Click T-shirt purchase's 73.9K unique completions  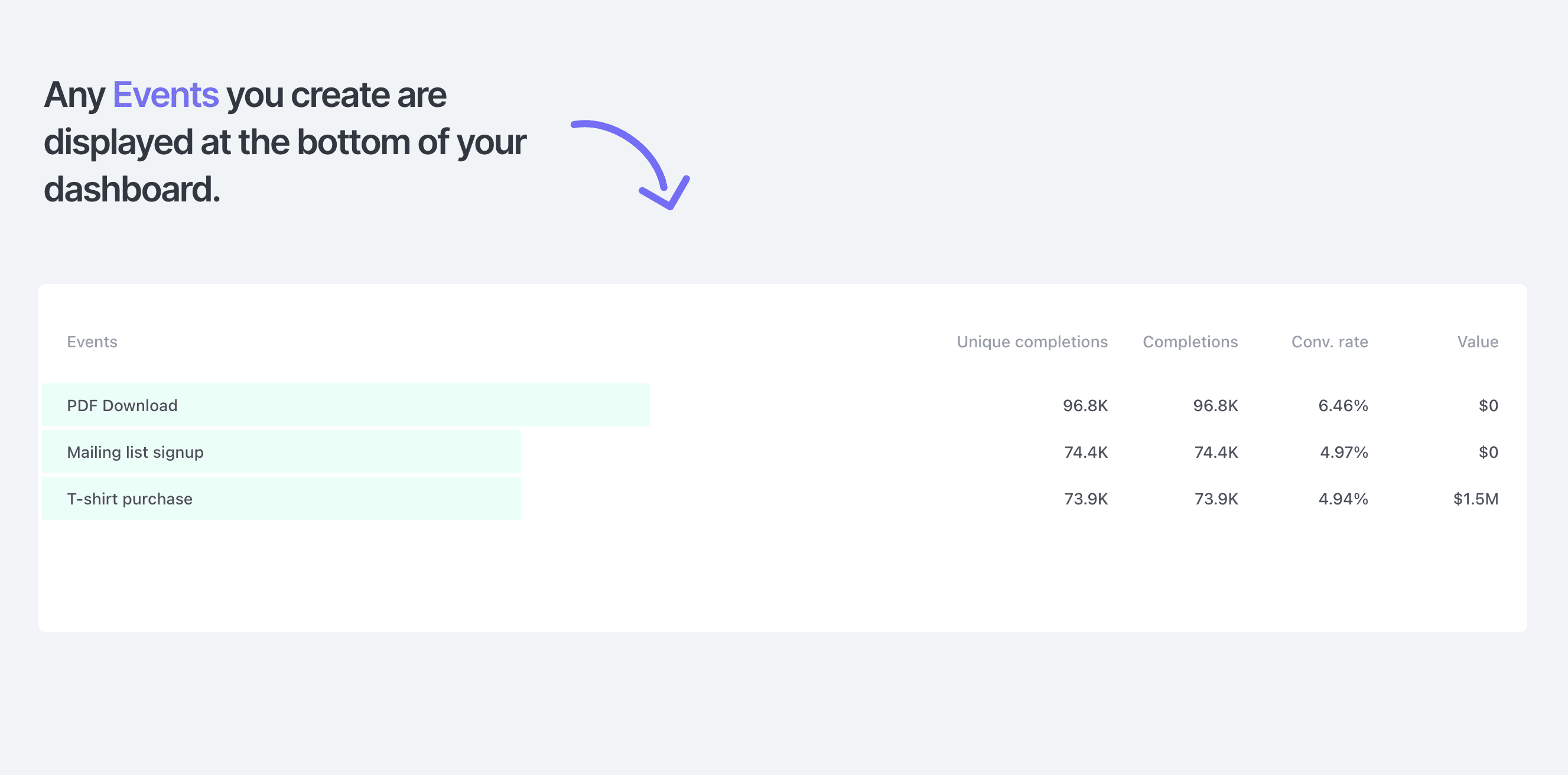pos(1085,499)
